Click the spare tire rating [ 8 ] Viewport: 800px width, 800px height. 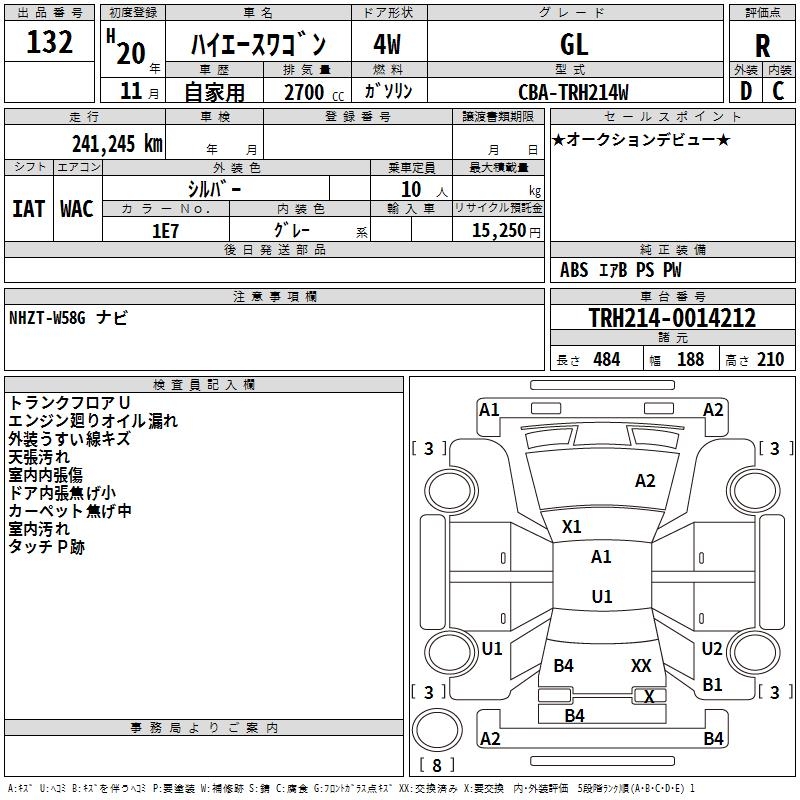pyautogui.click(x=436, y=765)
